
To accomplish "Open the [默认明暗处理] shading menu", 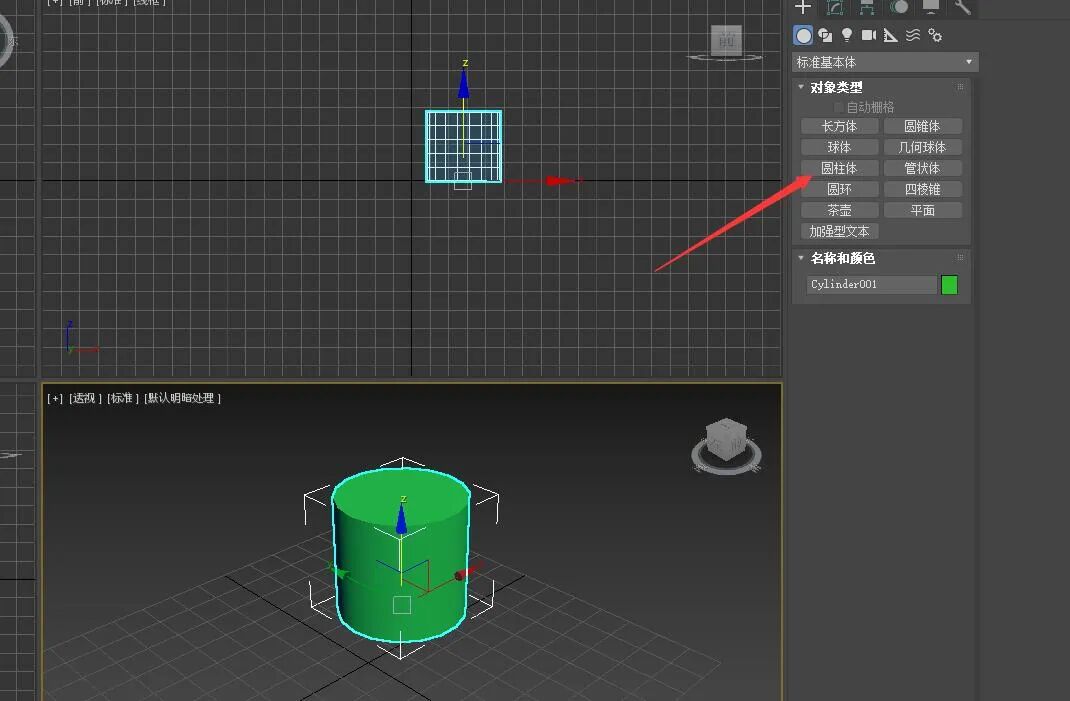I will pyautogui.click(x=182, y=398).
